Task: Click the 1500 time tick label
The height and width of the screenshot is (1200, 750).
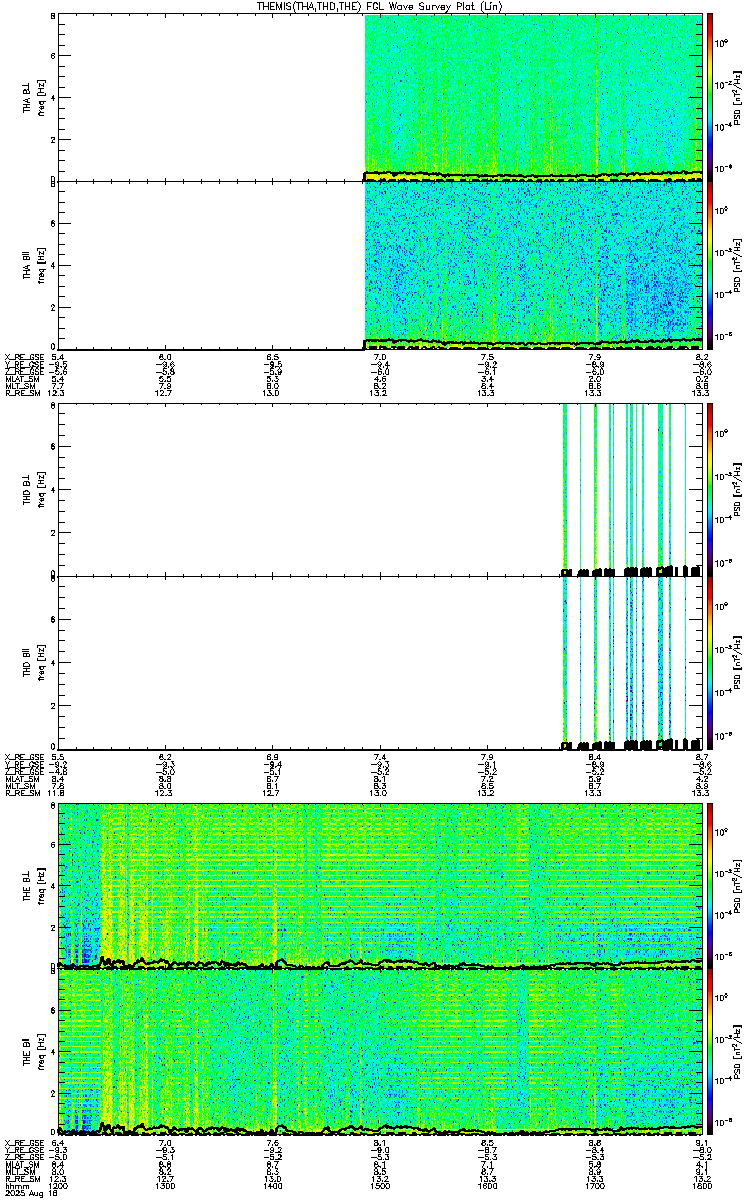Action: coord(380,1186)
